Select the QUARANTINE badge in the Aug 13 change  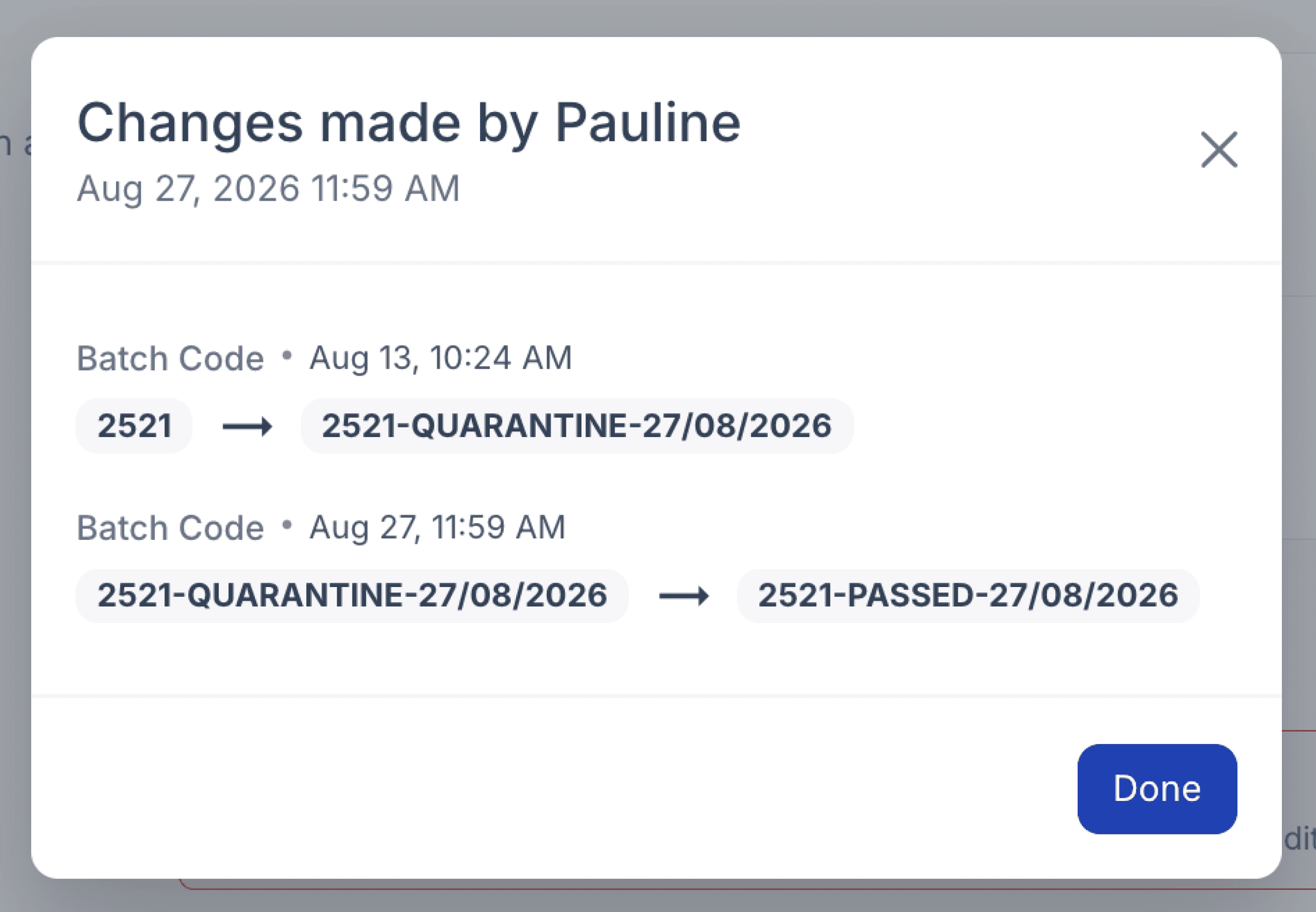577,426
